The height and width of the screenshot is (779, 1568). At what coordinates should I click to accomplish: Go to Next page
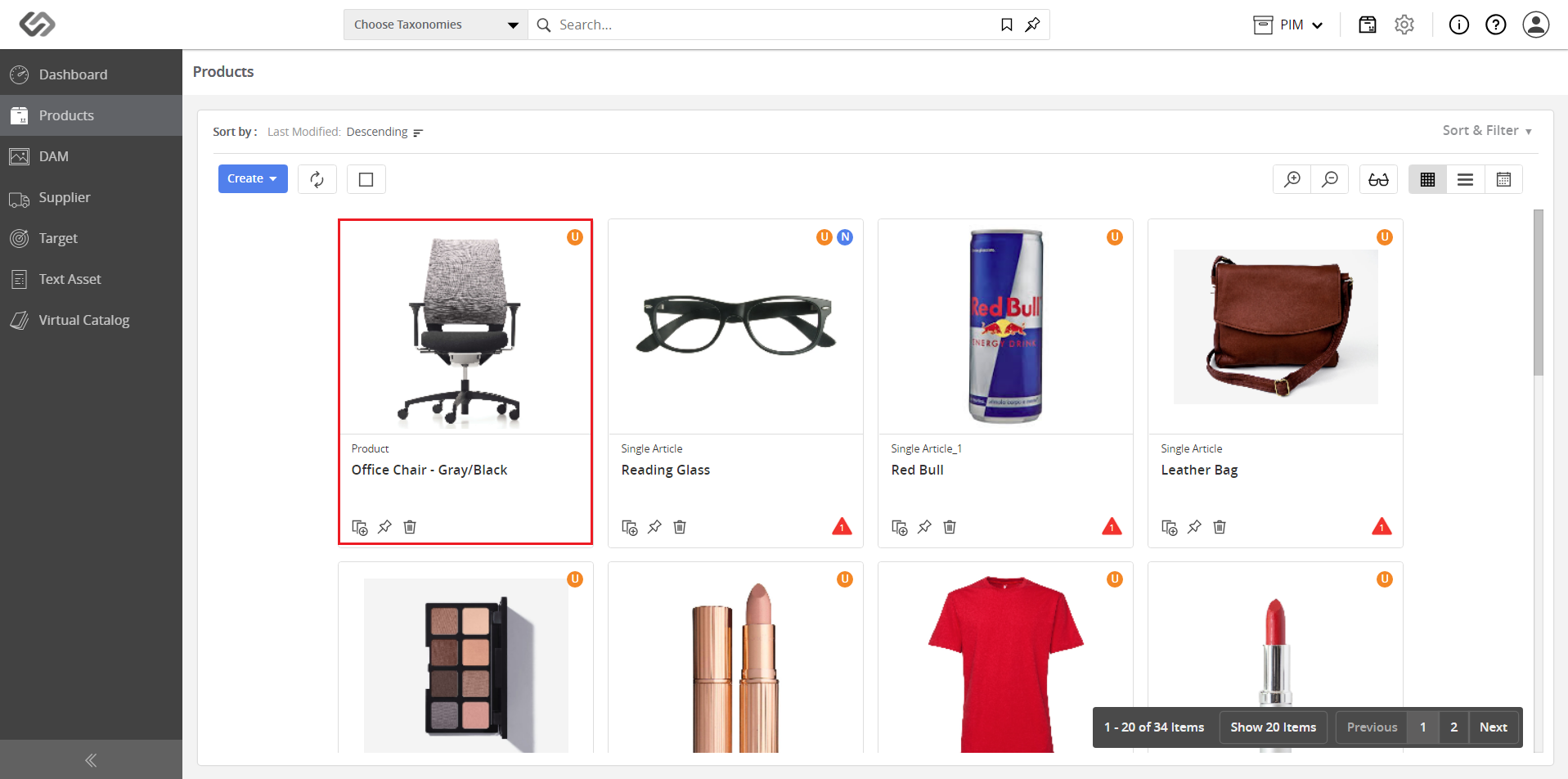(x=1493, y=727)
